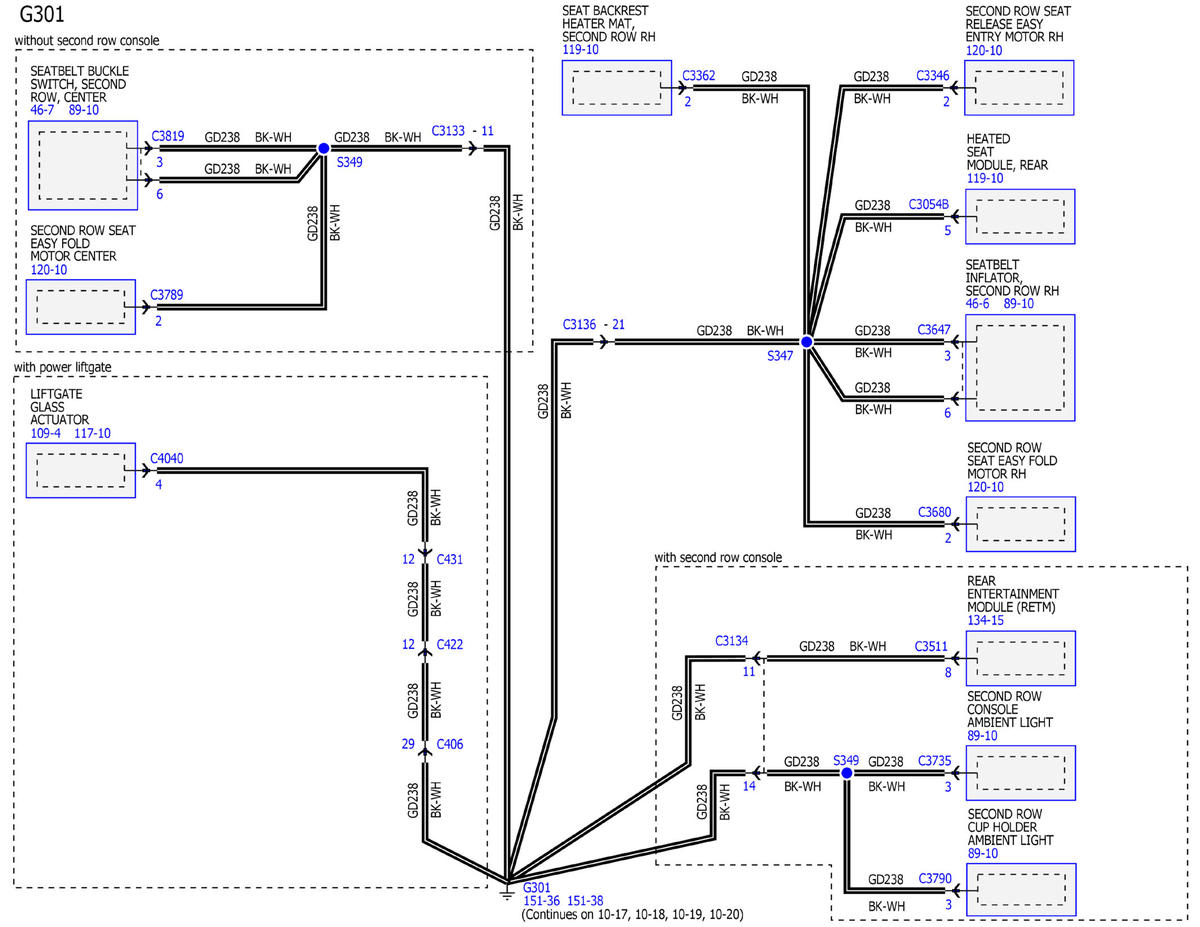Viewport: 1200px width, 927px height.
Task: Click the S347 splice junction dot
Action: pos(807,341)
